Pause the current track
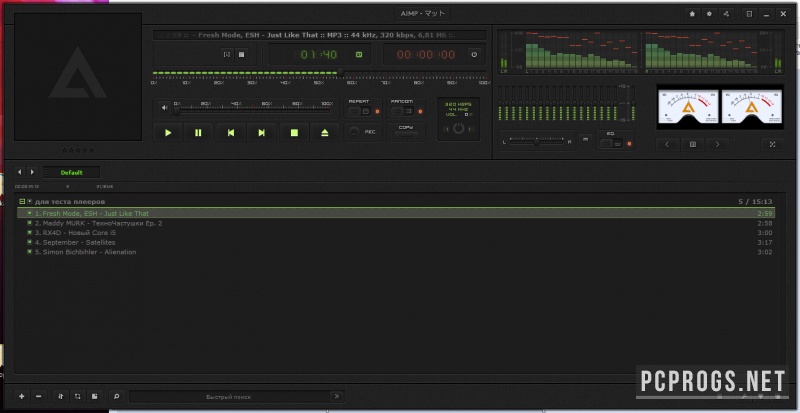Viewport: 800px width, 413px height. [x=198, y=133]
